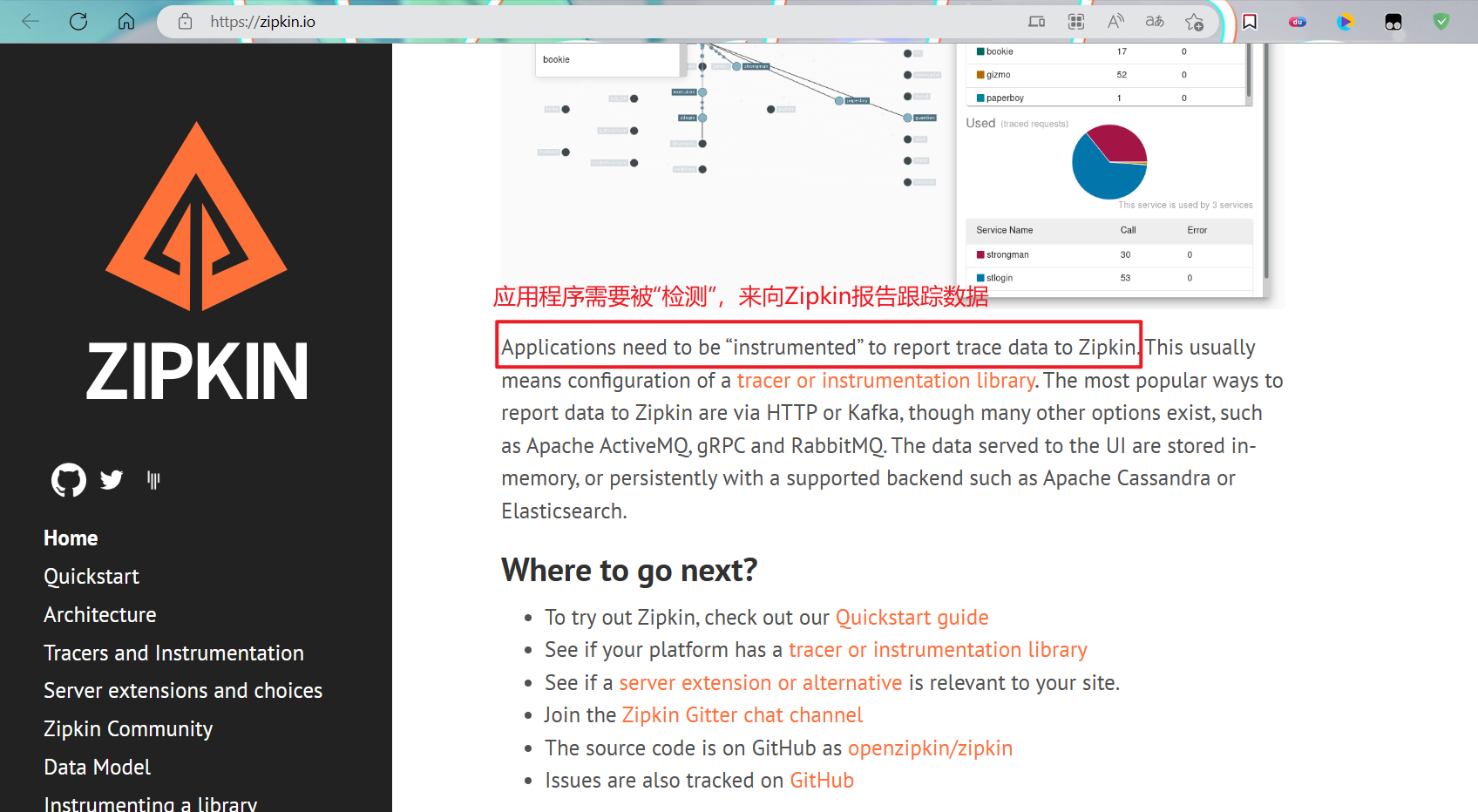Open the send-to-devices icon in address bar
The image size is (1478, 812).
point(1036,21)
